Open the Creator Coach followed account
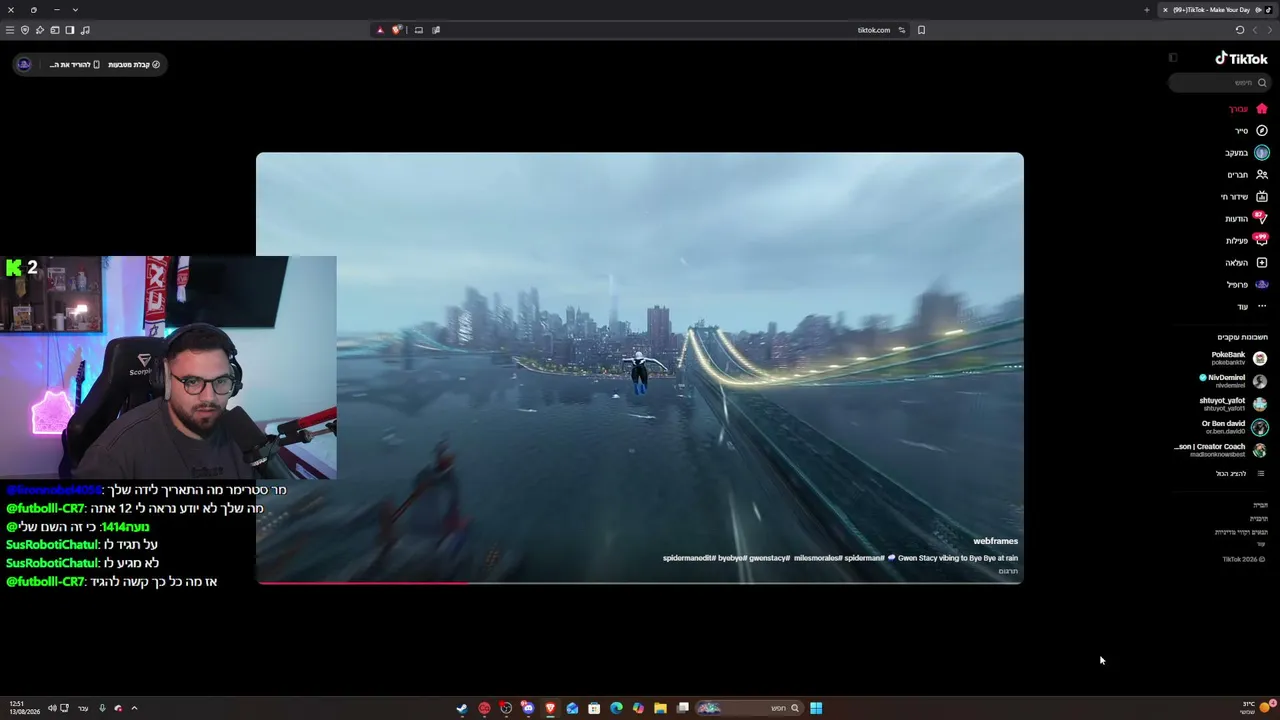 point(1221,450)
